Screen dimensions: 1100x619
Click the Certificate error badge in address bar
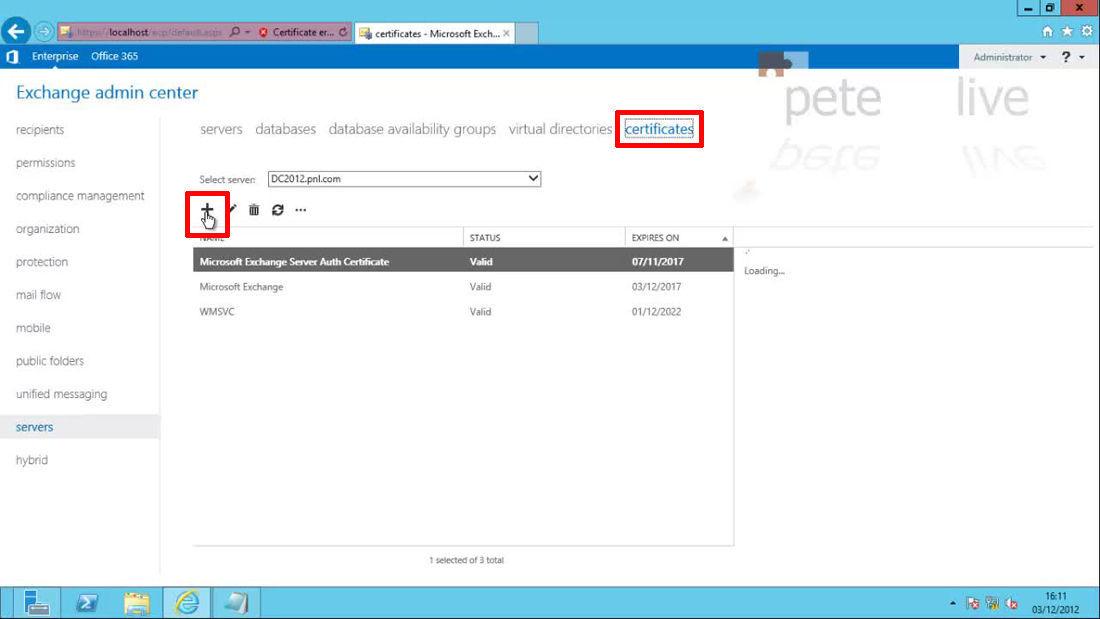[x=297, y=32]
